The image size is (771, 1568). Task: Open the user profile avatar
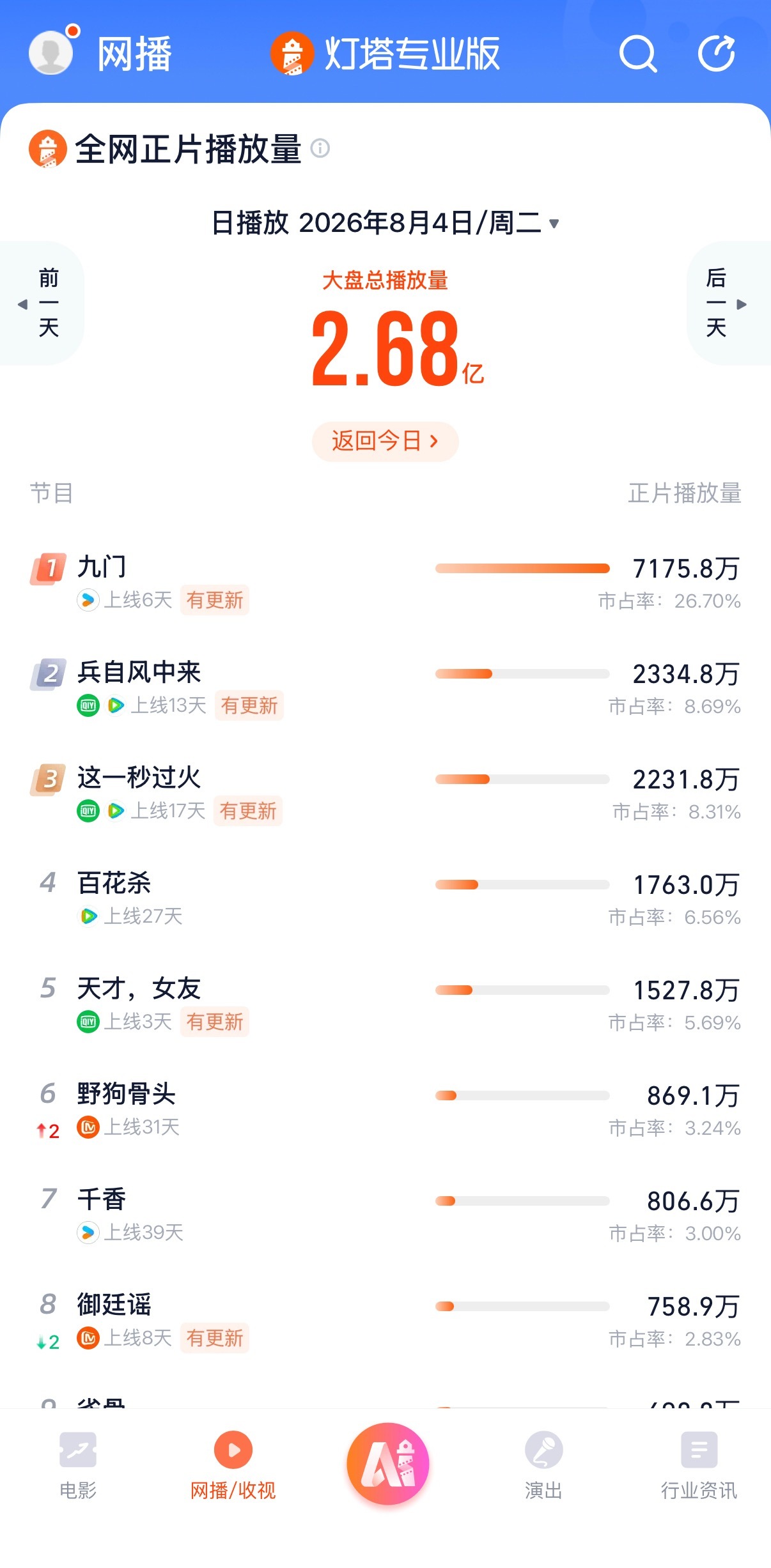click(x=51, y=53)
